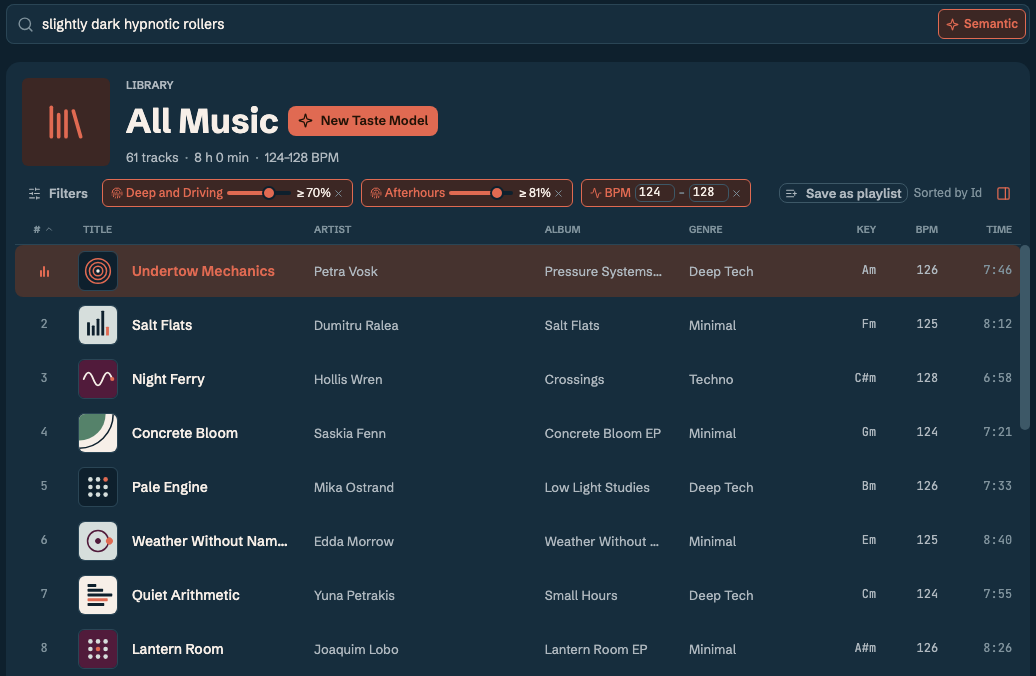Viewport: 1036px width, 676px height.
Task: Sort by the # column header
Action: point(42,229)
